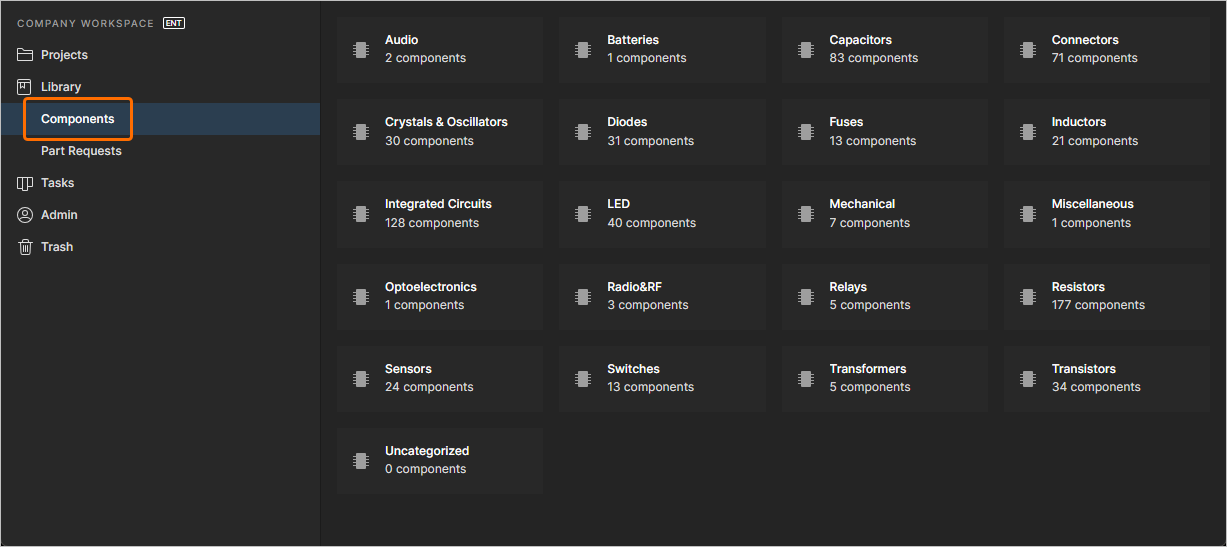Click the Library book icon

click(x=25, y=87)
